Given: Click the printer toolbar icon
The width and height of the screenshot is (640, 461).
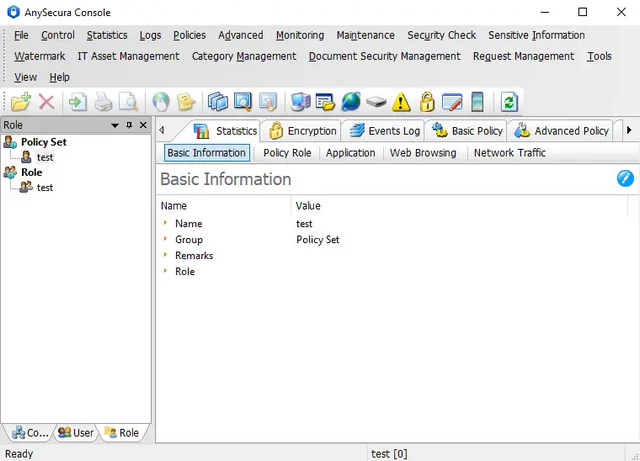Looking at the screenshot, I should [x=103, y=102].
